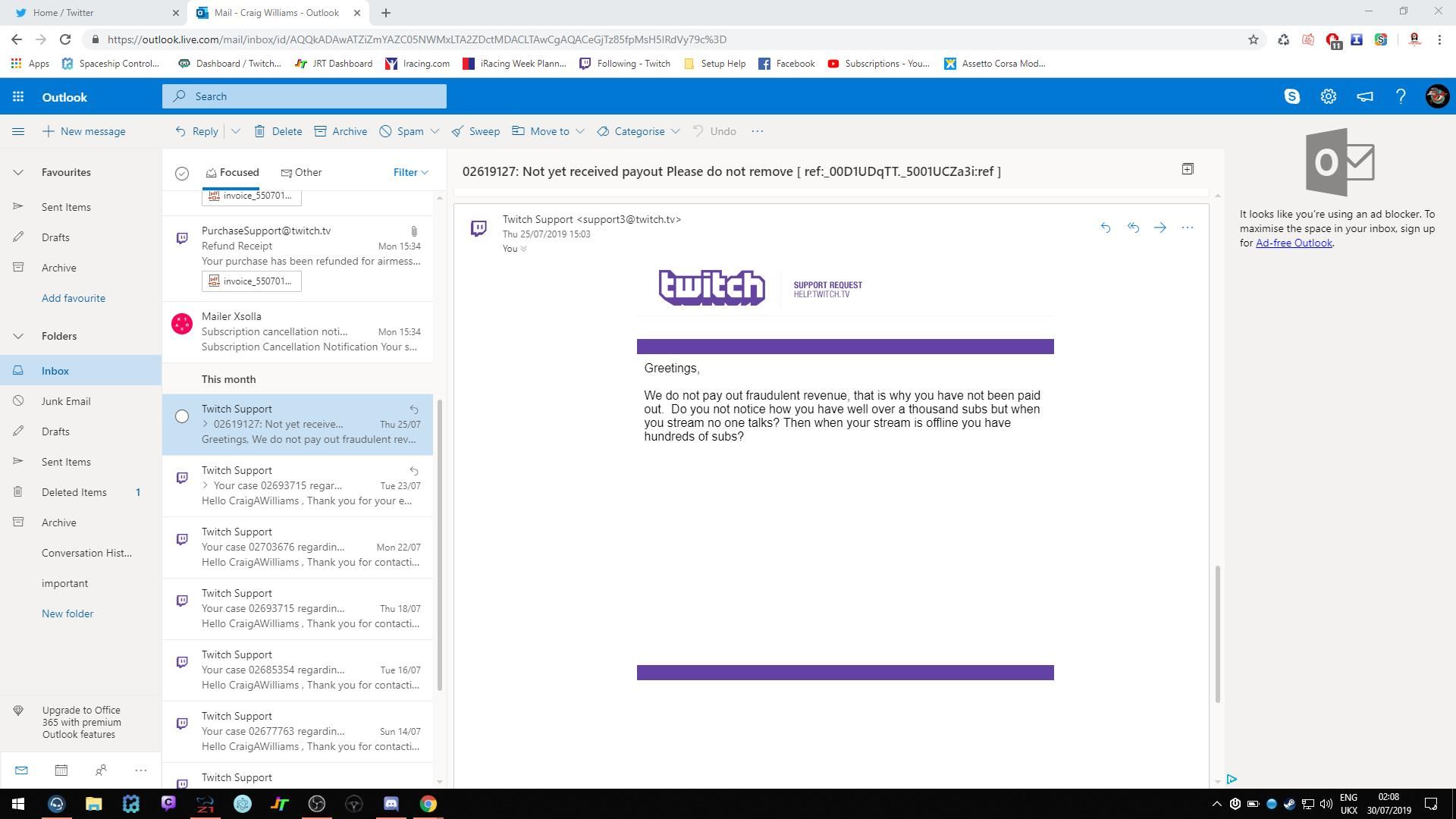Open more actions ellipsis in message header
The width and height of the screenshot is (1456, 819).
(x=1188, y=227)
